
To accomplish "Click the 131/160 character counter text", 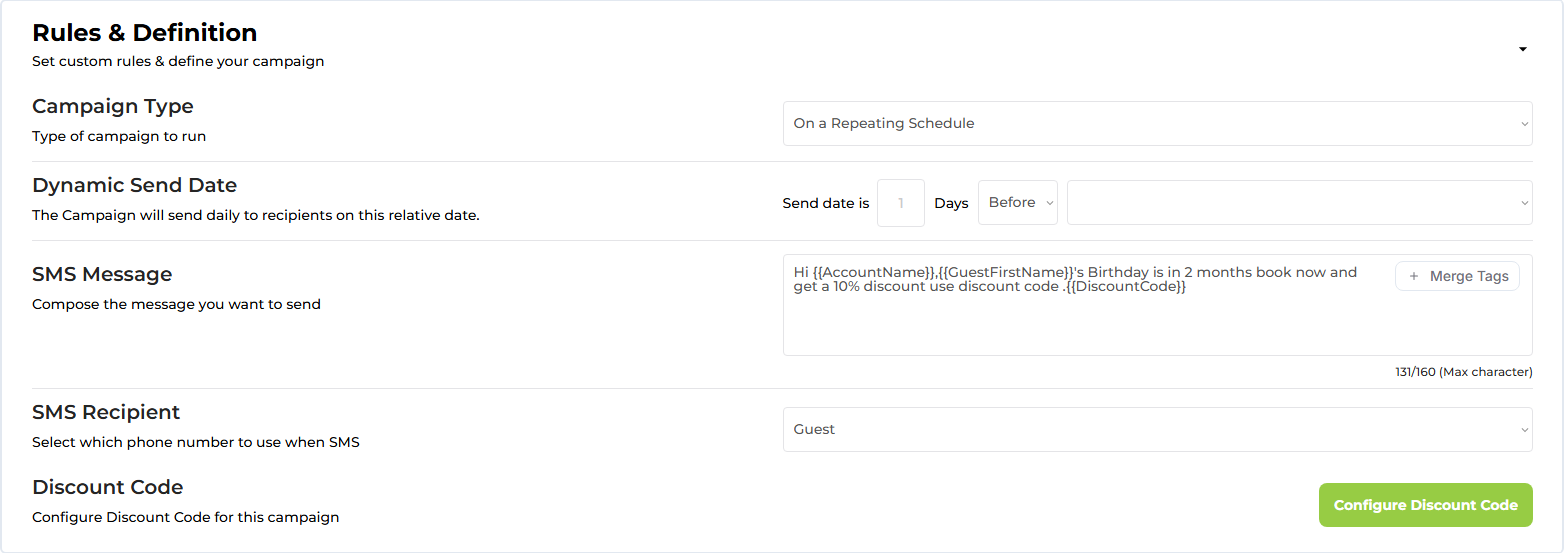I will [x=1463, y=372].
